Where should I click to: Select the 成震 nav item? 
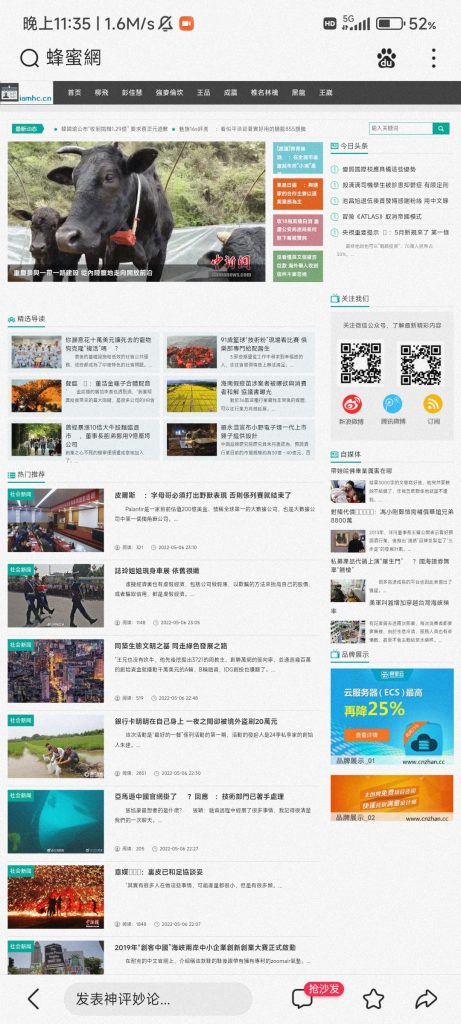click(x=230, y=93)
